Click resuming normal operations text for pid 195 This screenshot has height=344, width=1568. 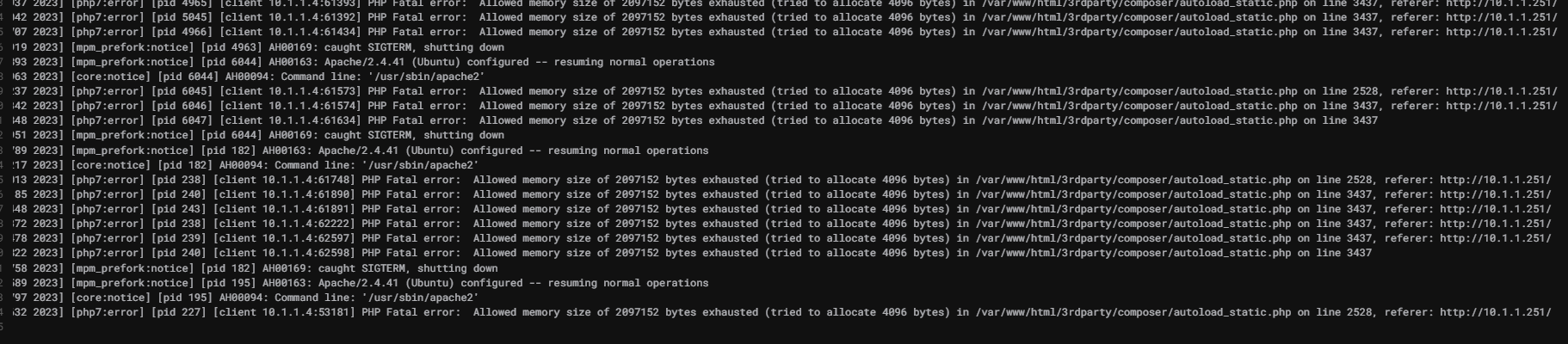(x=627, y=283)
